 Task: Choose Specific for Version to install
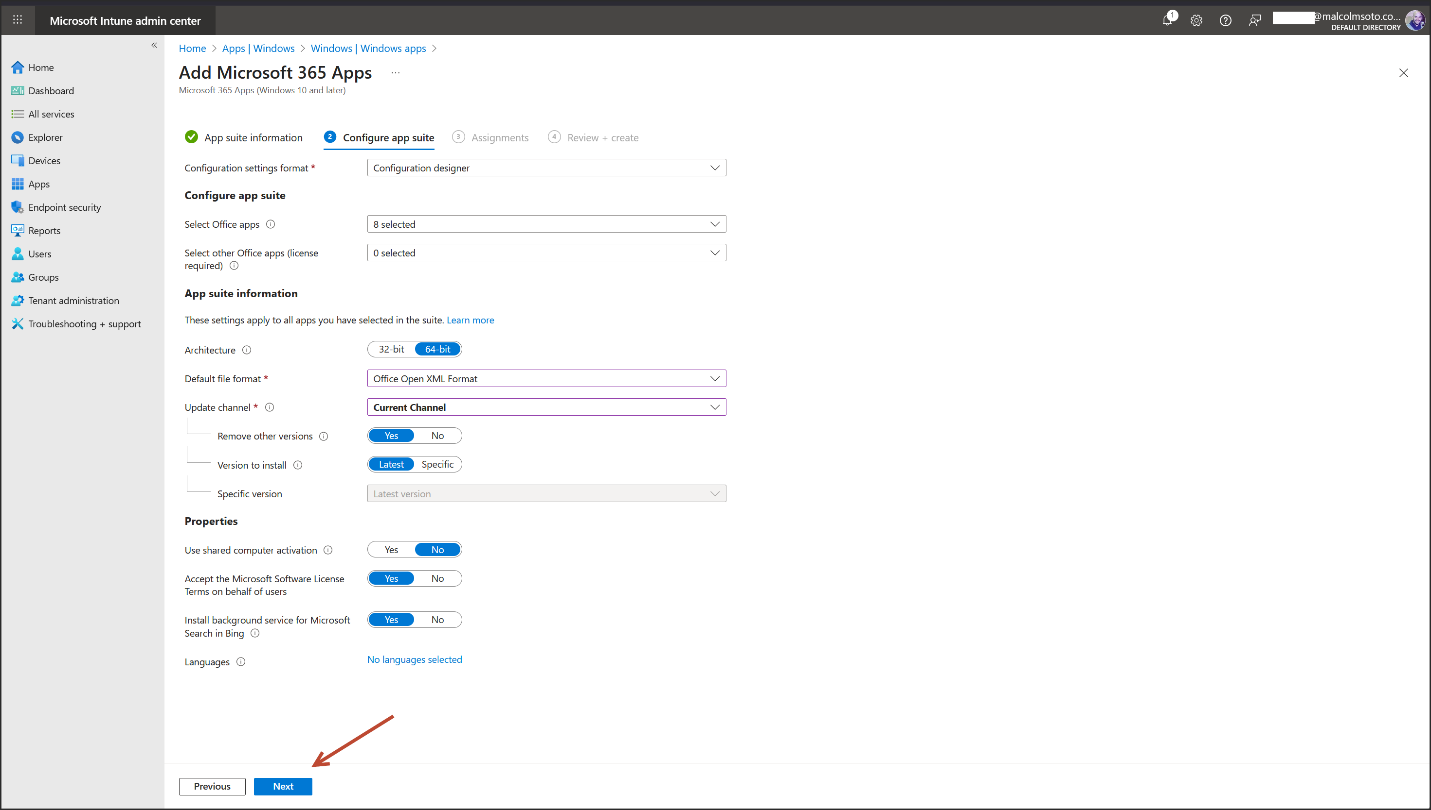(x=437, y=465)
